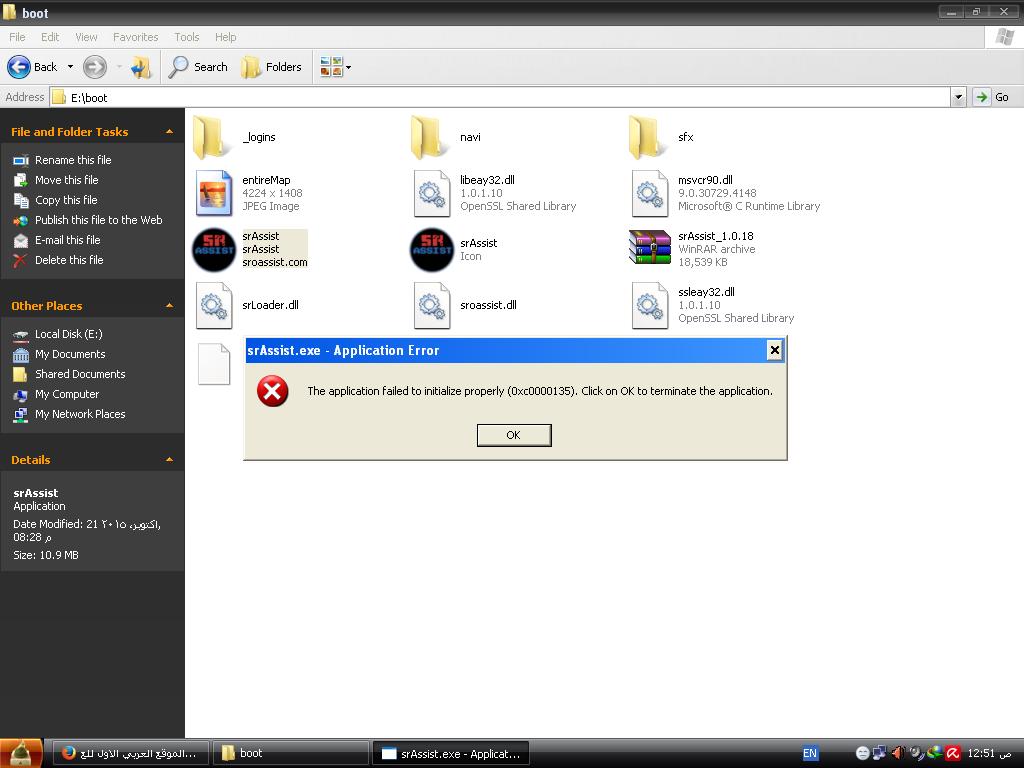Click the Rename this file link
The height and width of the screenshot is (768, 1024).
point(73,160)
